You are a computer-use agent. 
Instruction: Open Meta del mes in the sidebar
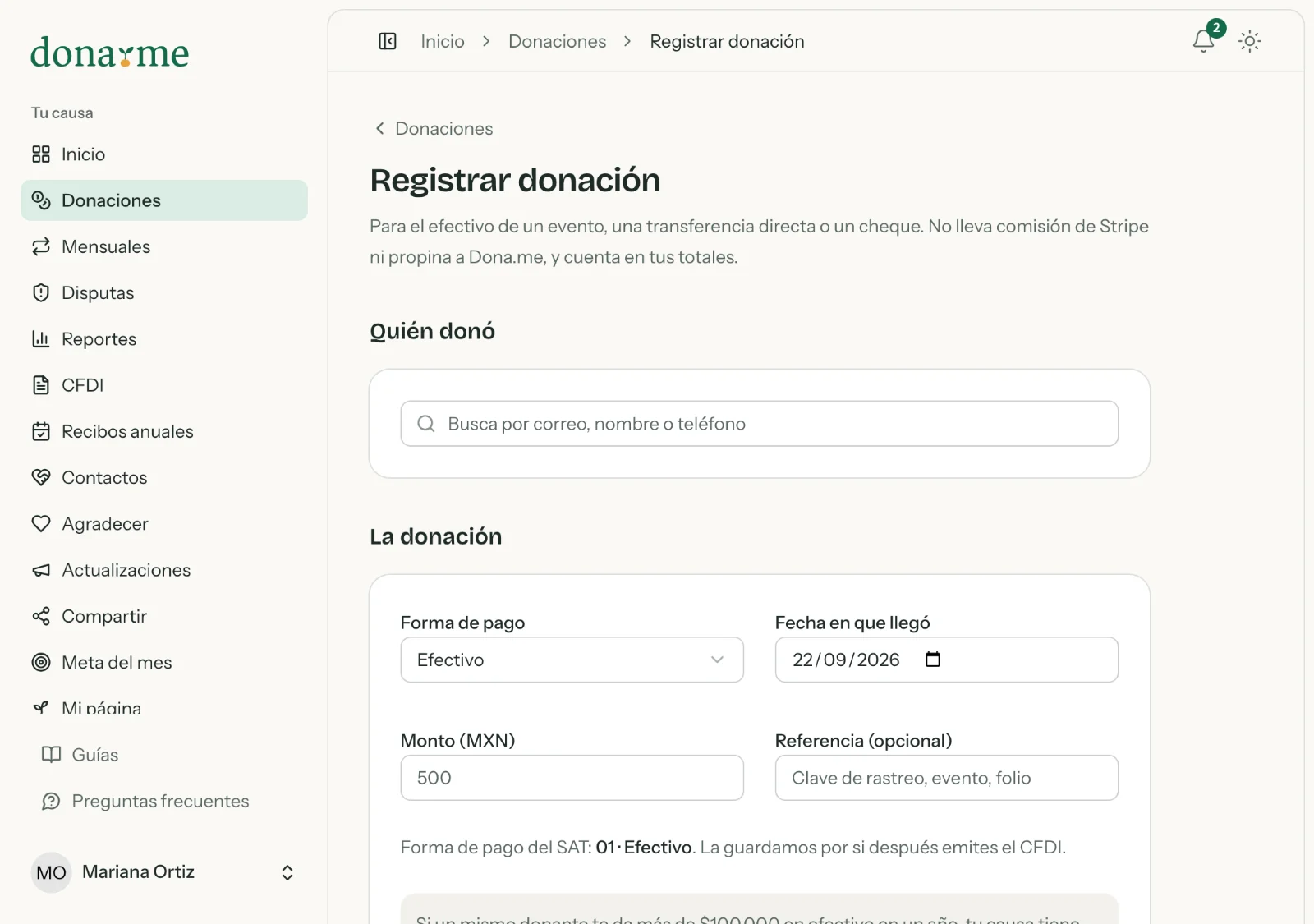[164, 662]
